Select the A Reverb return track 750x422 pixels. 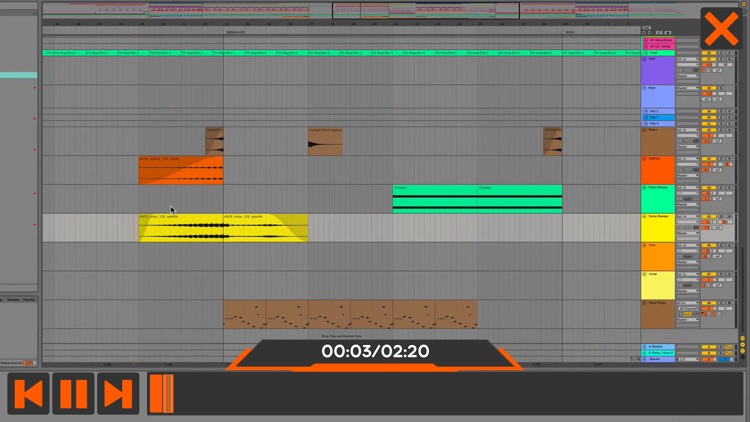tap(659, 347)
